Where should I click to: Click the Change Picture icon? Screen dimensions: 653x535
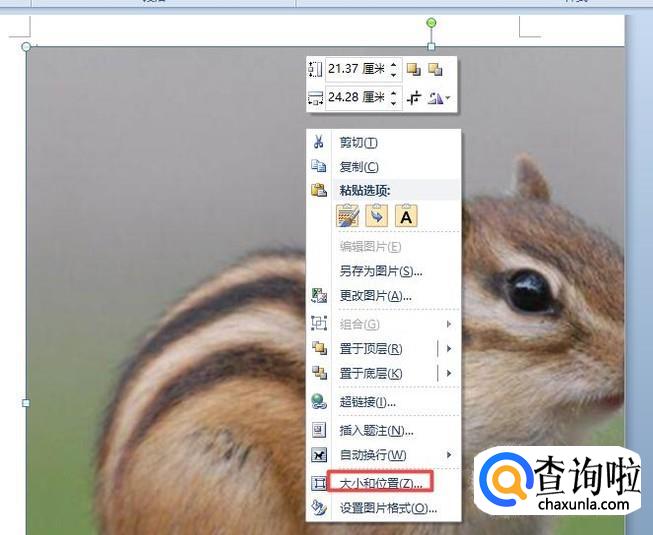pos(319,296)
